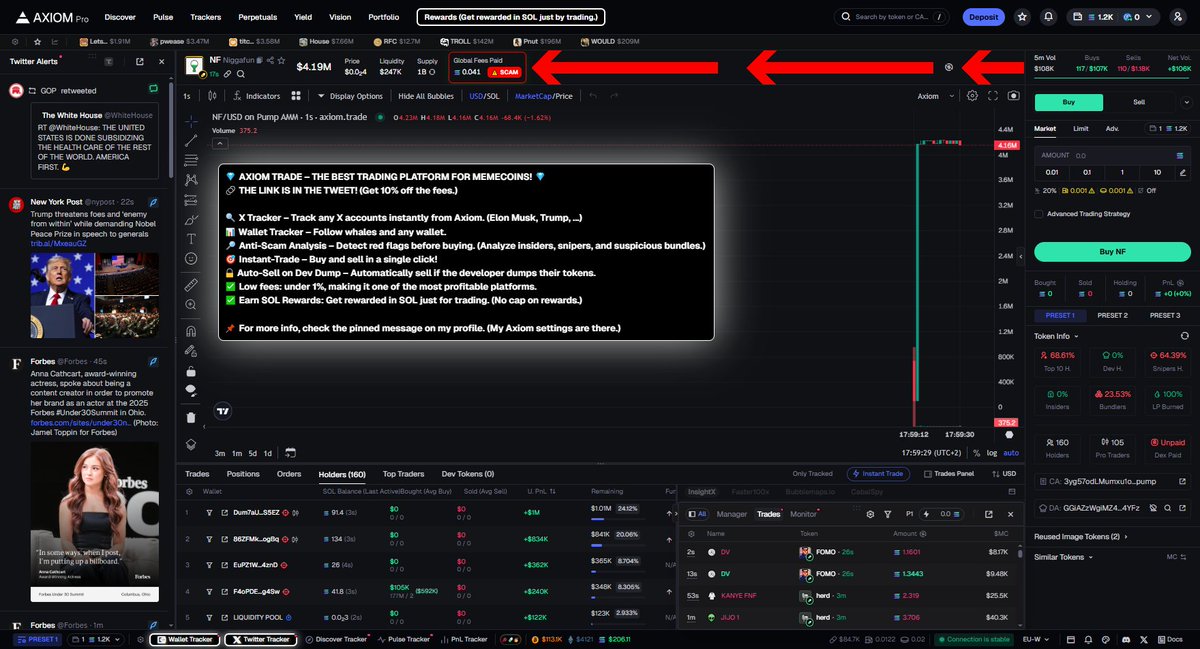The image size is (1200, 649).
Task: Switch to the Top Traders tab
Action: coord(403,474)
